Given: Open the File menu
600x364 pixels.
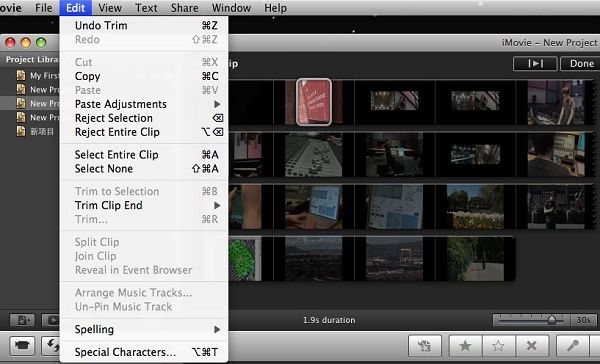Looking at the screenshot, I should [x=44, y=8].
